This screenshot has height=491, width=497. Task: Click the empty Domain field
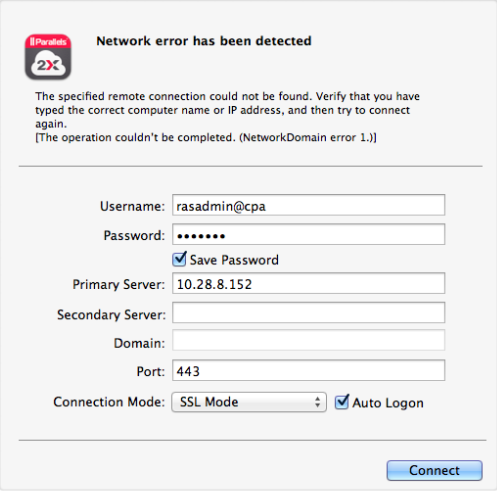point(308,340)
